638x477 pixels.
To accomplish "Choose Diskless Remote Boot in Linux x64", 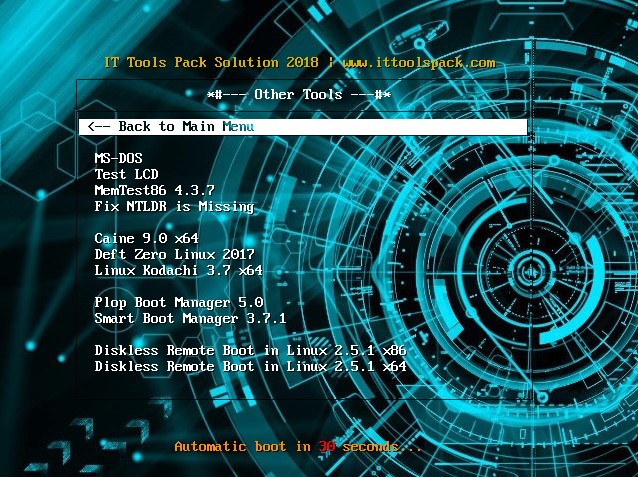I will pos(250,366).
